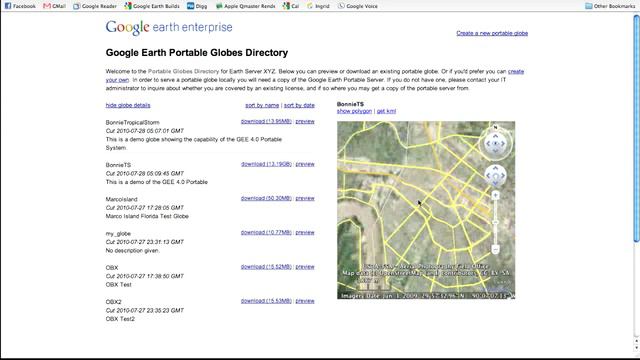Click the look-up arrow on the compass ring
The height and width of the screenshot is (360, 640).
point(495,136)
